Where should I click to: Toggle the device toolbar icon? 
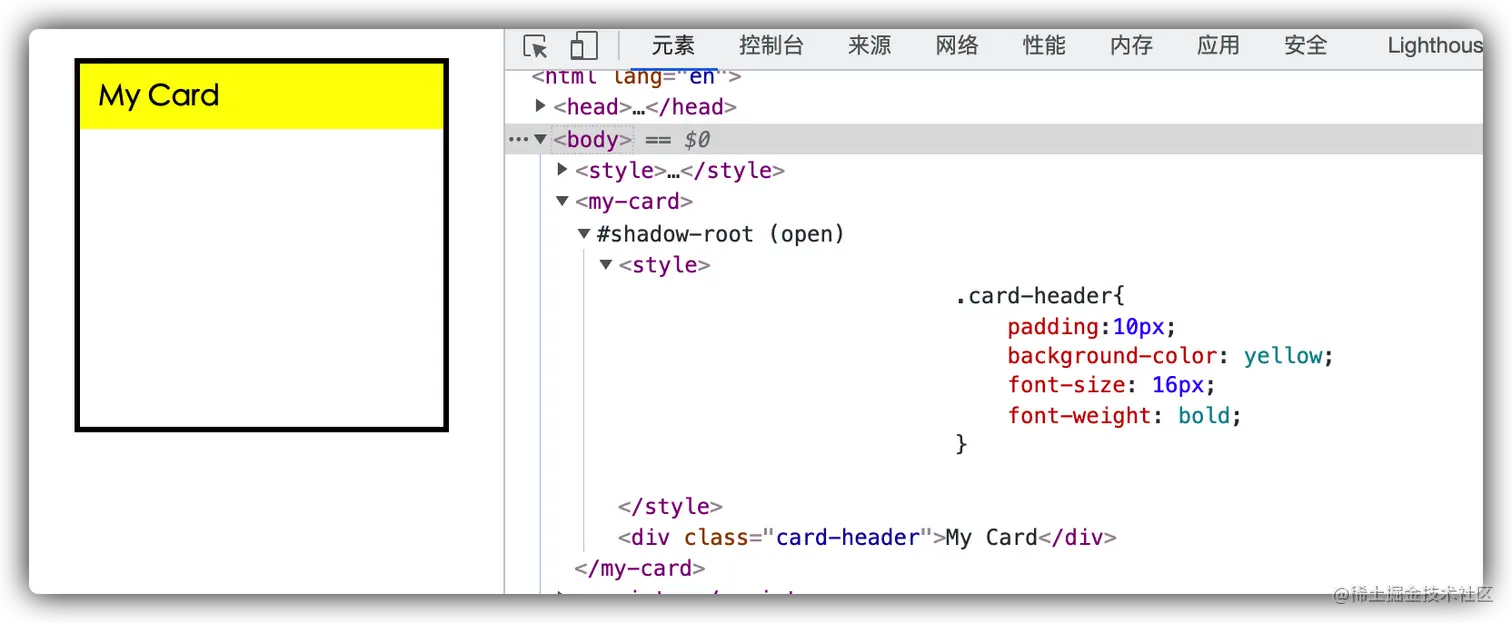pos(584,46)
